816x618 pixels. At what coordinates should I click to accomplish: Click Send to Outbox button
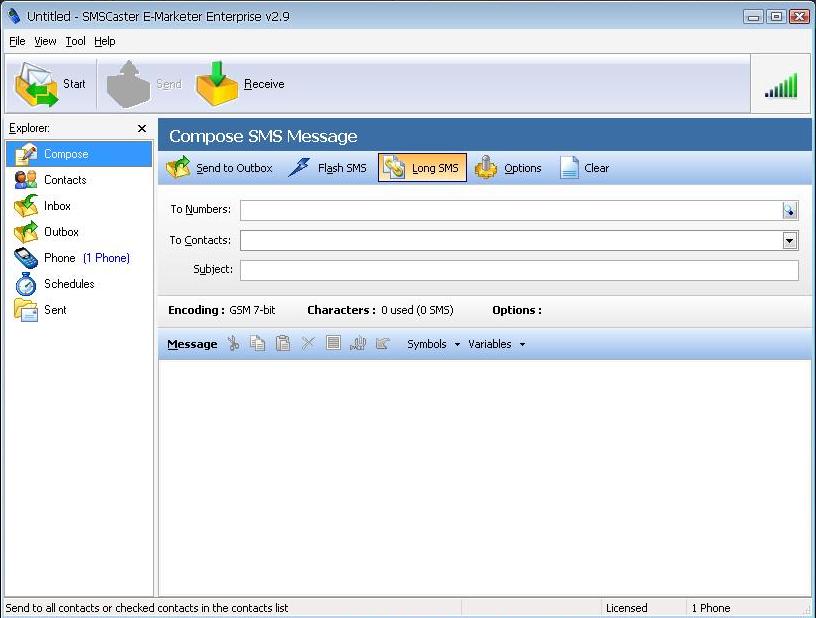pos(219,168)
